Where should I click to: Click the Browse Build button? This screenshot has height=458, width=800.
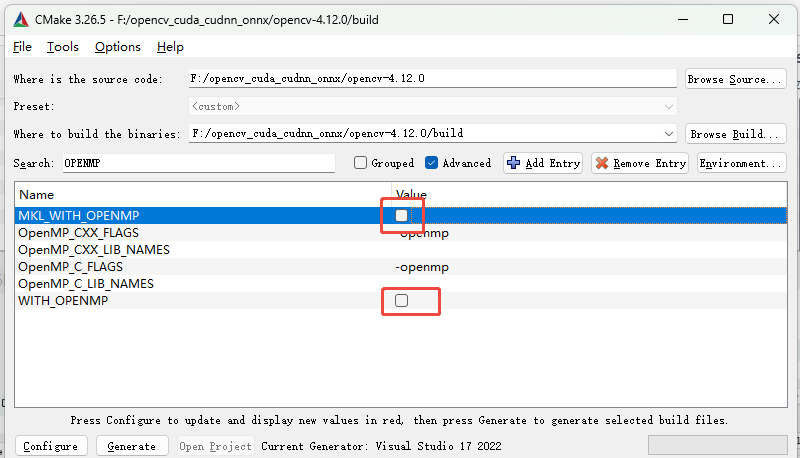tap(735, 134)
